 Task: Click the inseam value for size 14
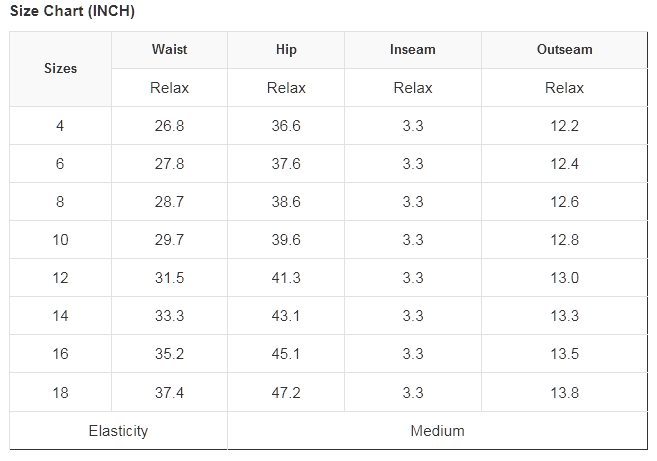coord(412,316)
